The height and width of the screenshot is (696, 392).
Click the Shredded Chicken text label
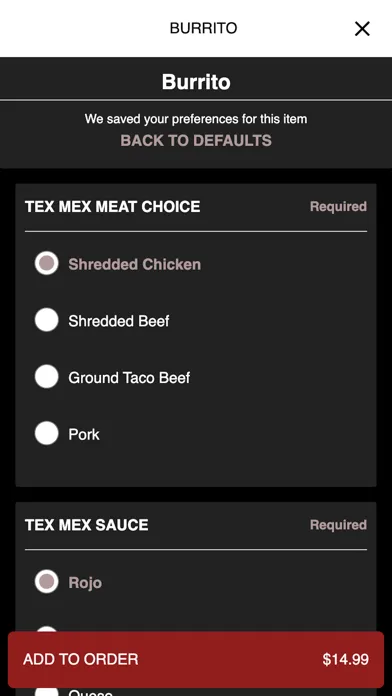[135, 265]
